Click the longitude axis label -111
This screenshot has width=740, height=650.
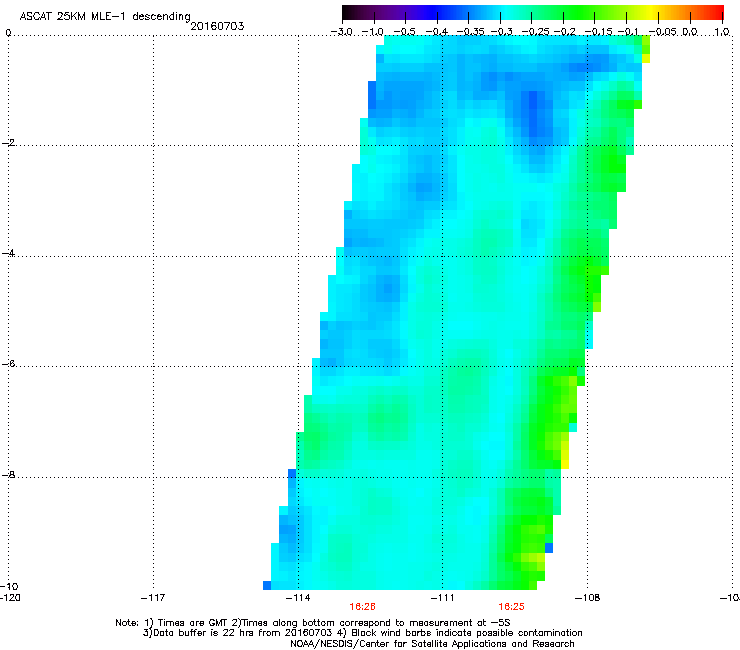[x=443, y=598]
